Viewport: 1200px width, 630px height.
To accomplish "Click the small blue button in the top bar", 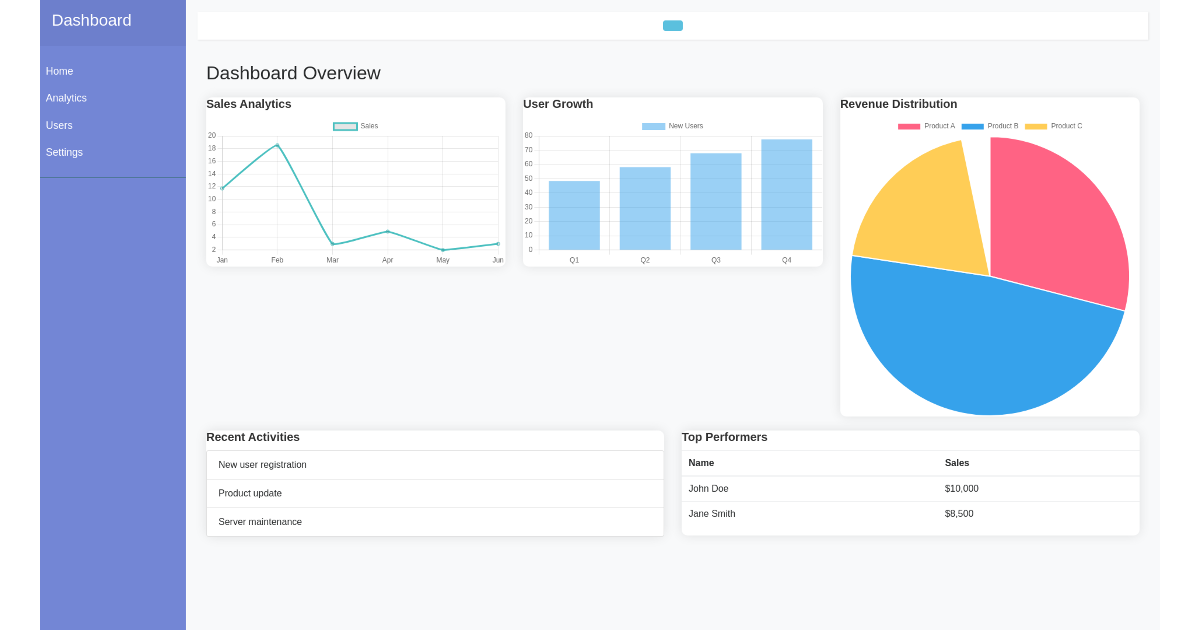I will pos(672,25).
